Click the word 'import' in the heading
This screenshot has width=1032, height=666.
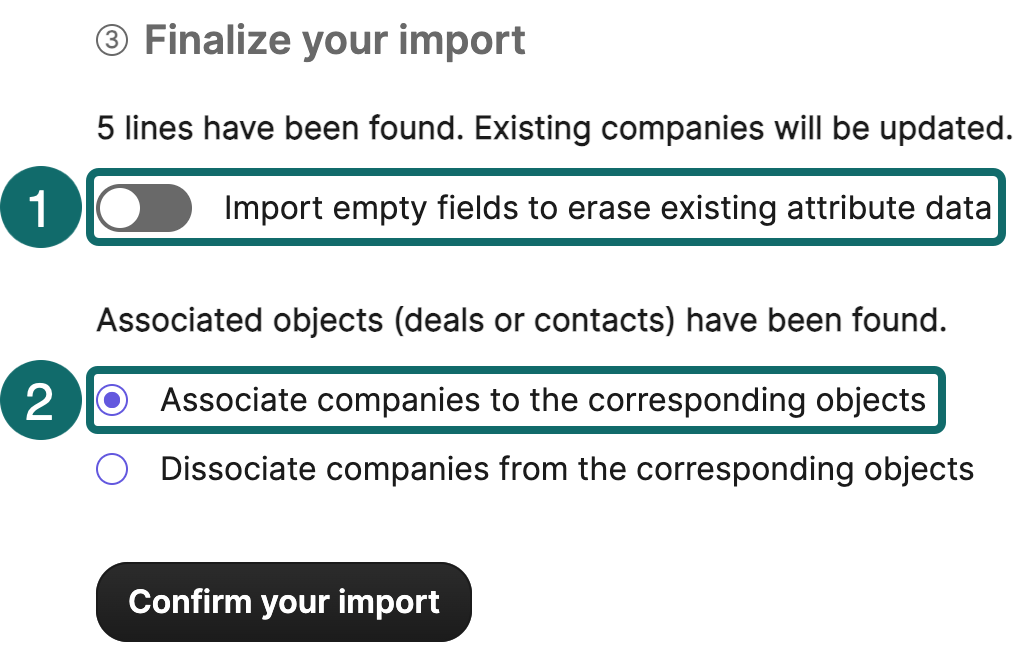[x=462, y=41]
